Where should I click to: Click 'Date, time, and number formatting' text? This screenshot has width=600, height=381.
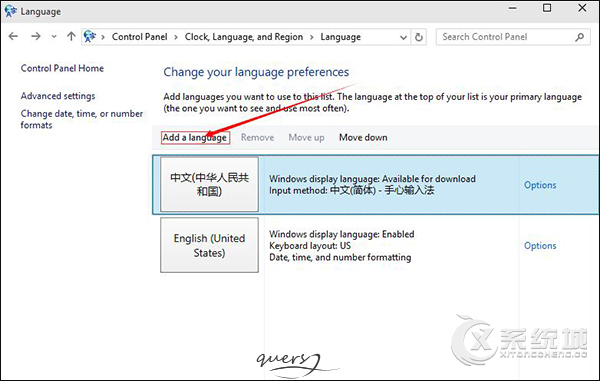340,257
